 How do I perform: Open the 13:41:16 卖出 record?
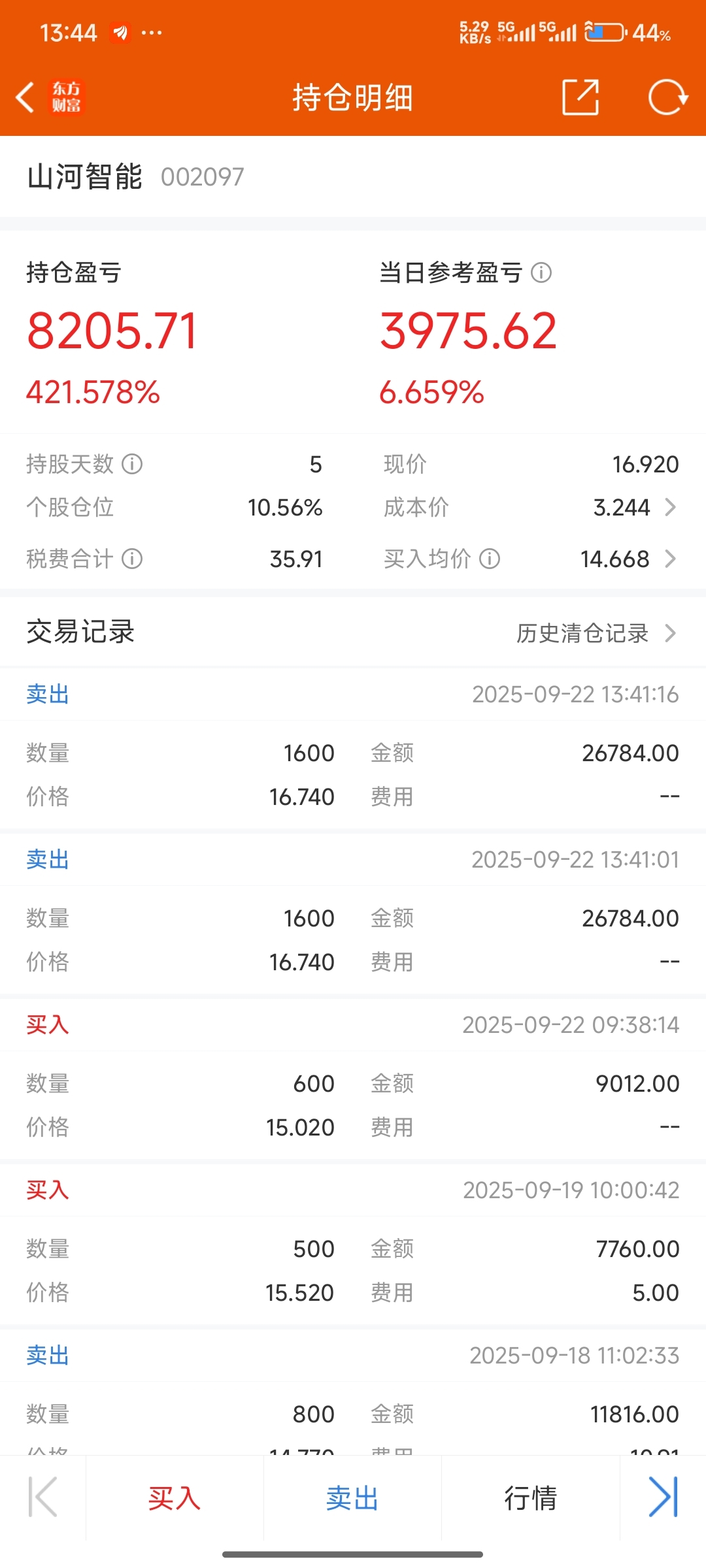tap(353, 748)
